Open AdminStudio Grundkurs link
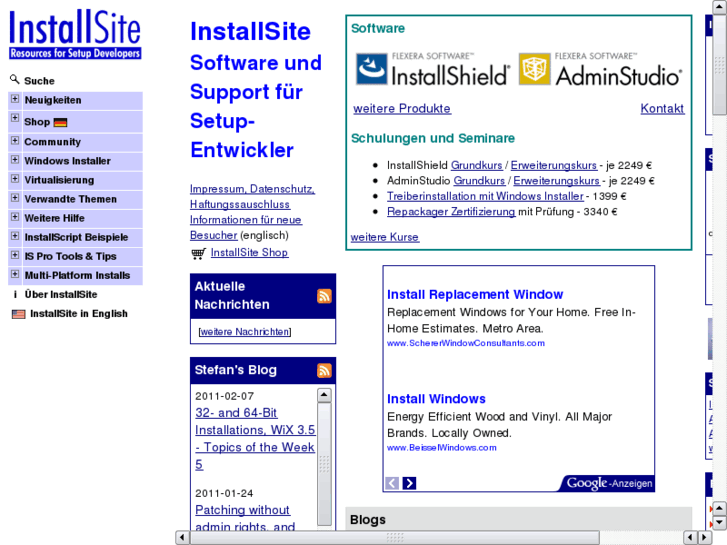The image size is (727, 545). click(x=479, y=180)
